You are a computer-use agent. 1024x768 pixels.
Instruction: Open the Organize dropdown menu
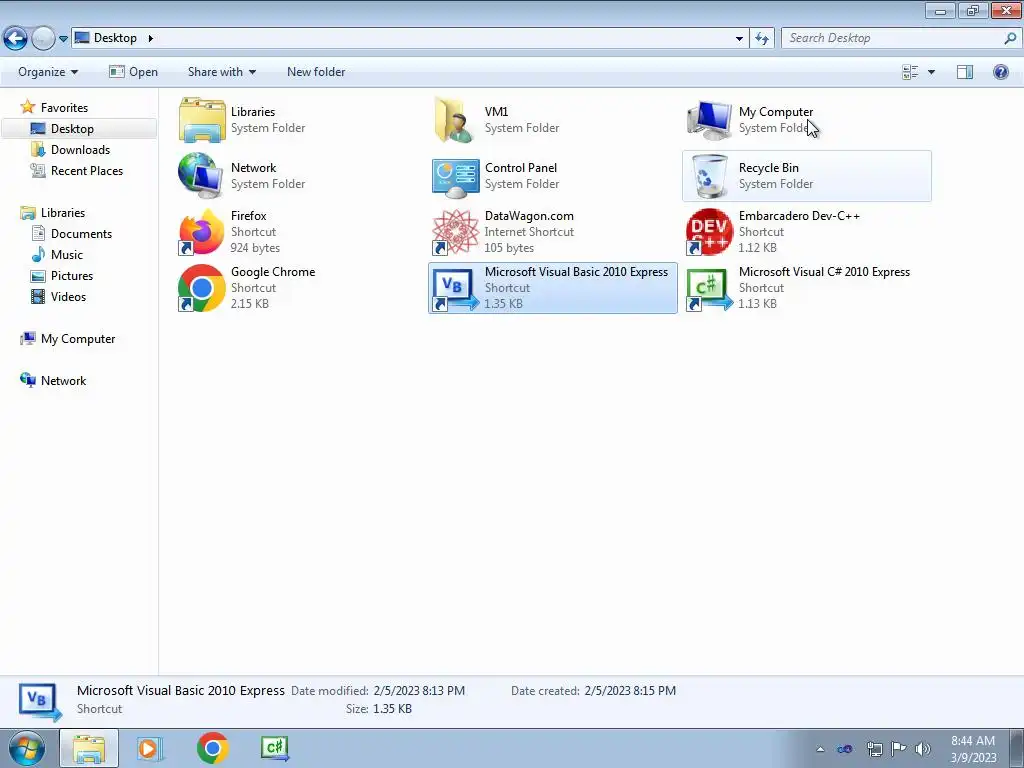48,72
